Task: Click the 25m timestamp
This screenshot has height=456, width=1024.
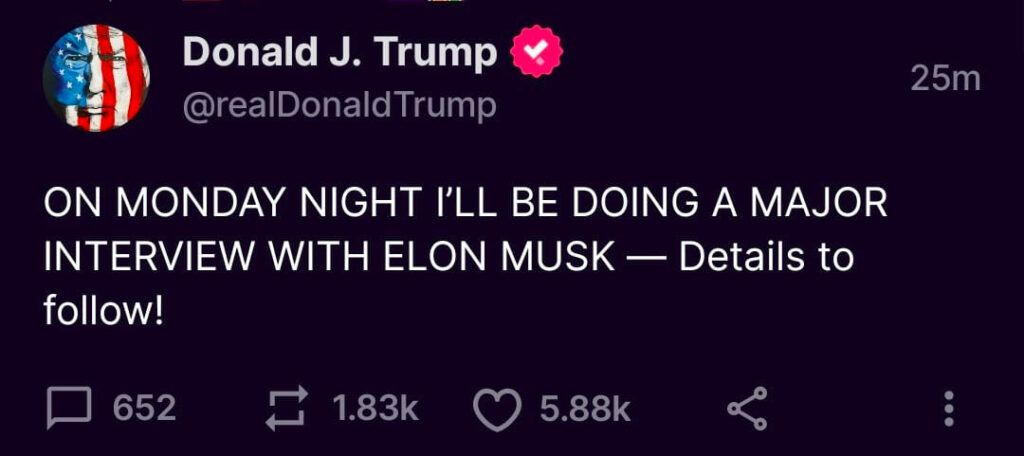Action: coord(945,79)
